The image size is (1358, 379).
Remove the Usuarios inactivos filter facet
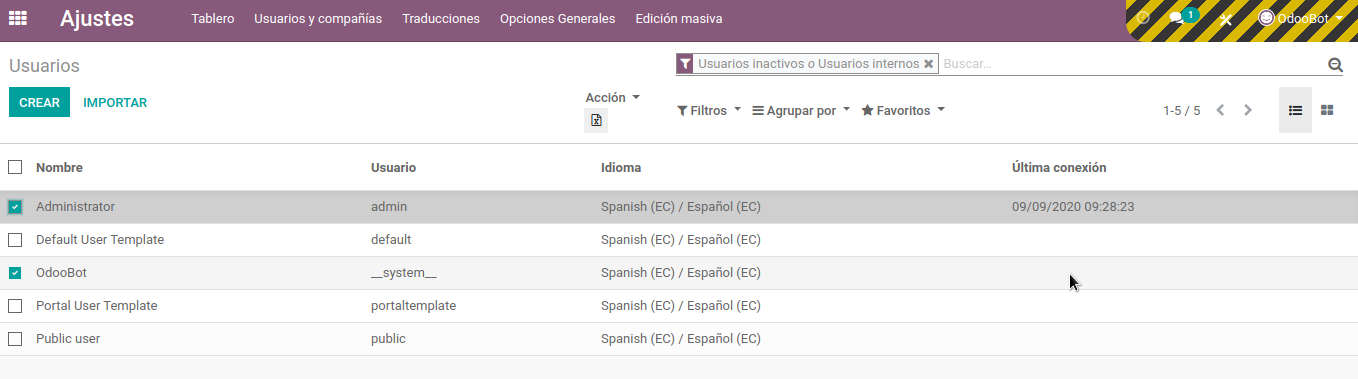tap(928, 63)
